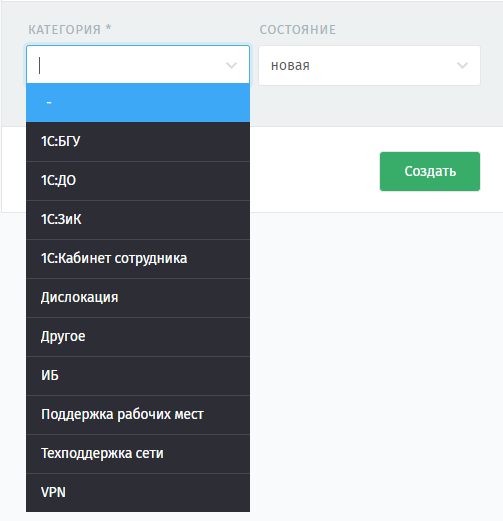Screen dimensions: 503x521
Task: Choose Техподдержка сети category
Action: pyautogui.click(x=138, y=454)
